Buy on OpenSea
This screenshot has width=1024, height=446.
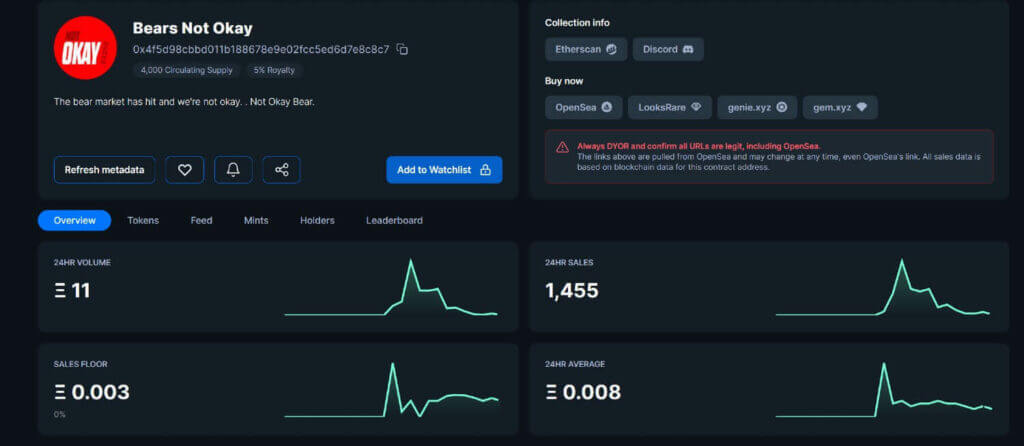point(584,107)
